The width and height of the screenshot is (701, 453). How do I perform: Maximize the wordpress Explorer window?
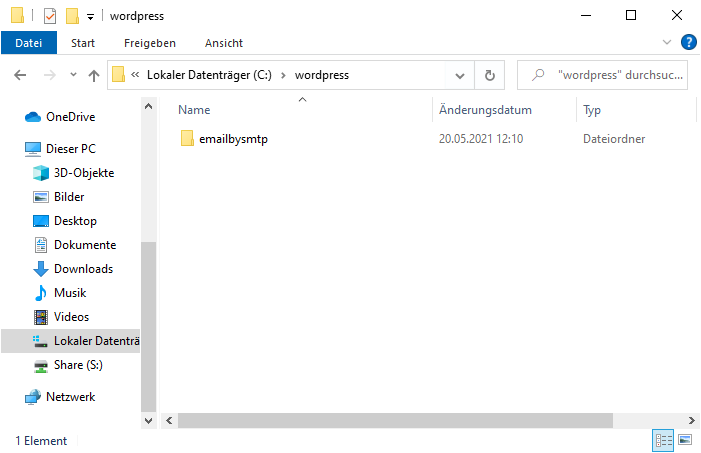(x=631, y=16)
